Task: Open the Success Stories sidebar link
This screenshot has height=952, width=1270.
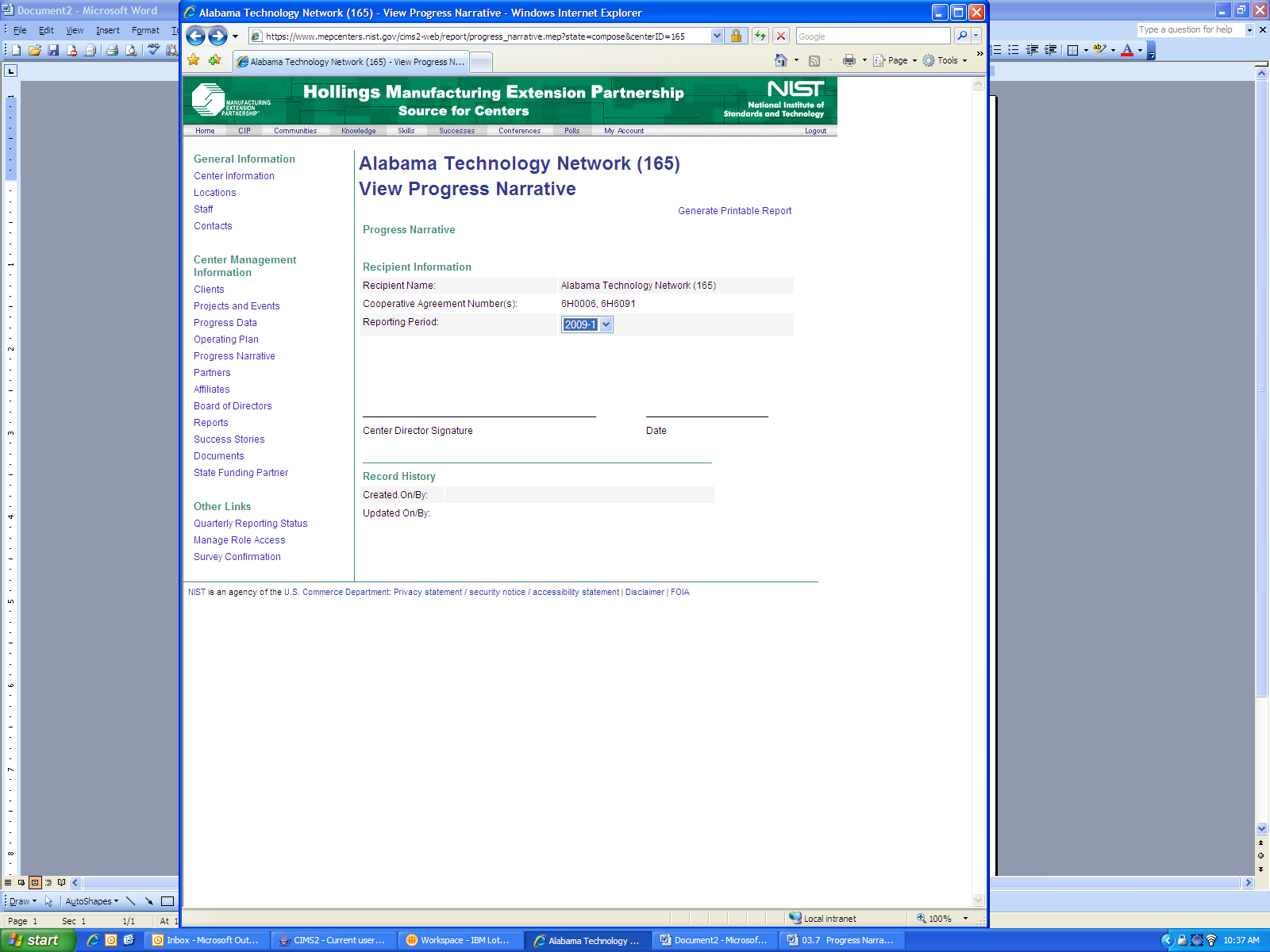Action: coord(229,440)
